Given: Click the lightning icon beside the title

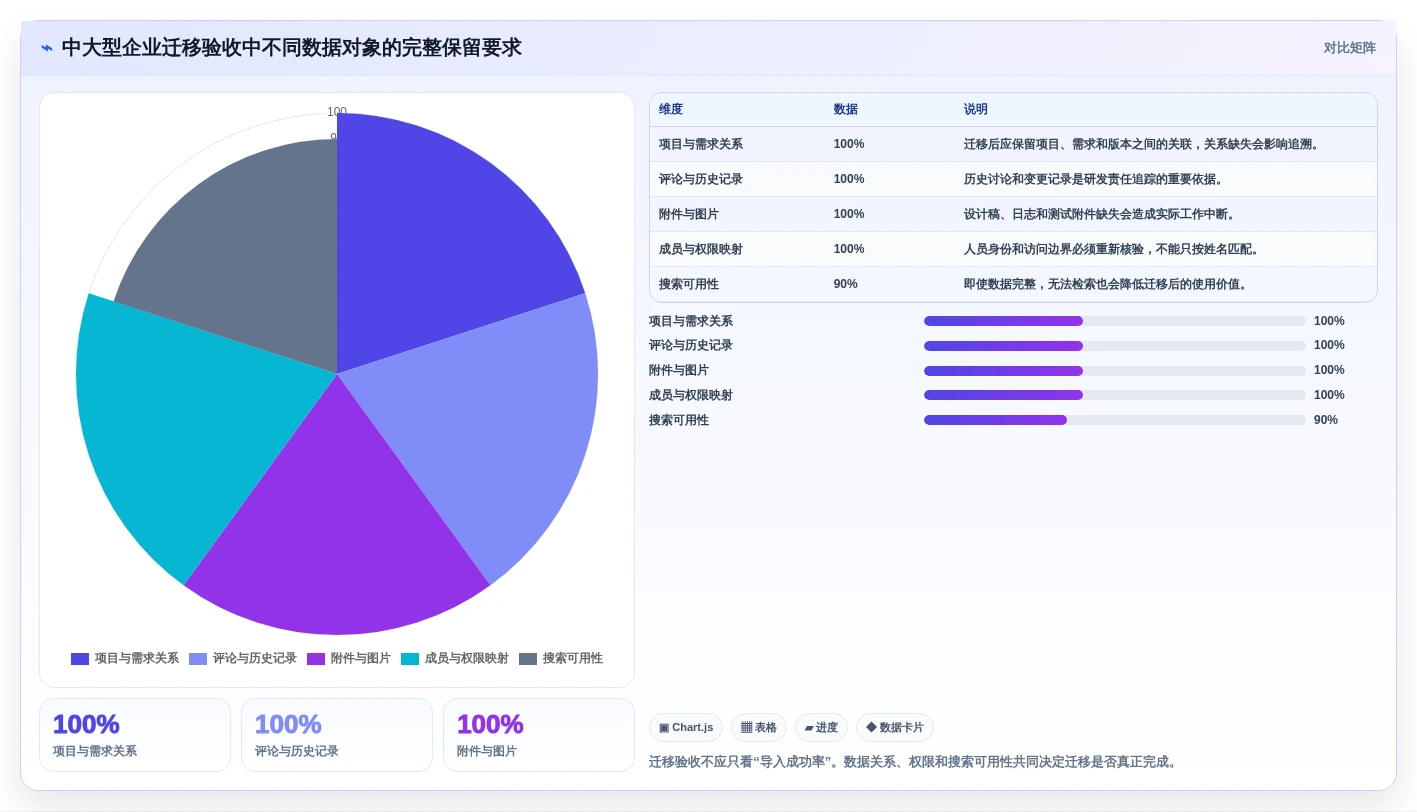Looking at the screenshot, I should pyautogui.click(x=47, y=48).
